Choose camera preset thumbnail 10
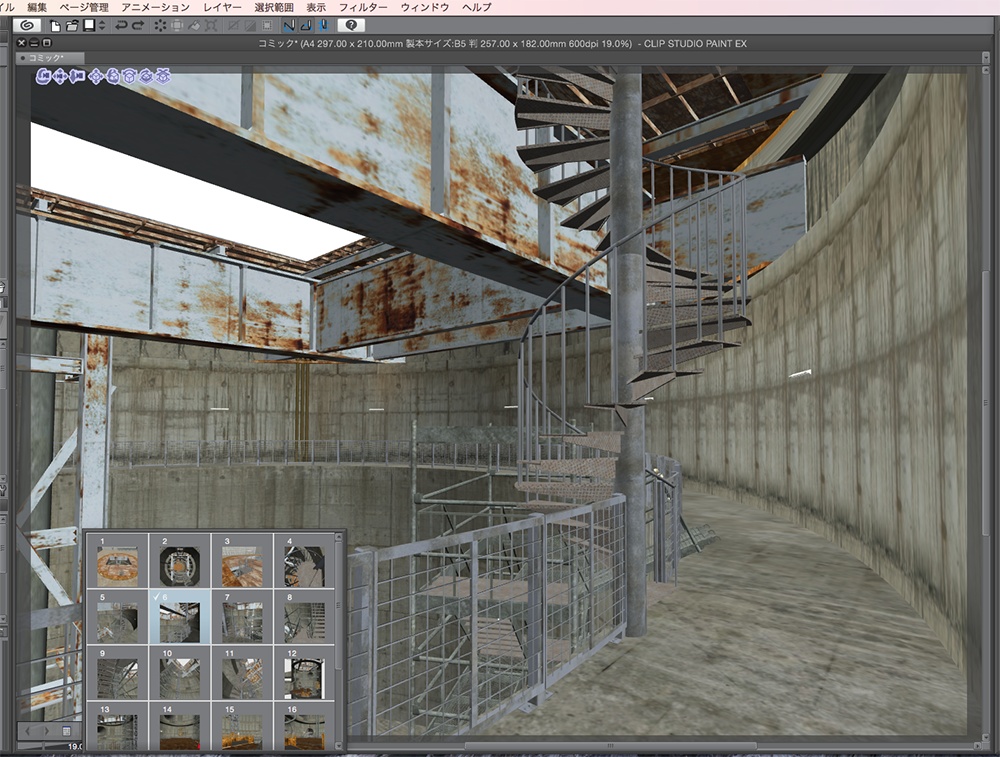1000x757 pixels. click(x=180, y=673)
